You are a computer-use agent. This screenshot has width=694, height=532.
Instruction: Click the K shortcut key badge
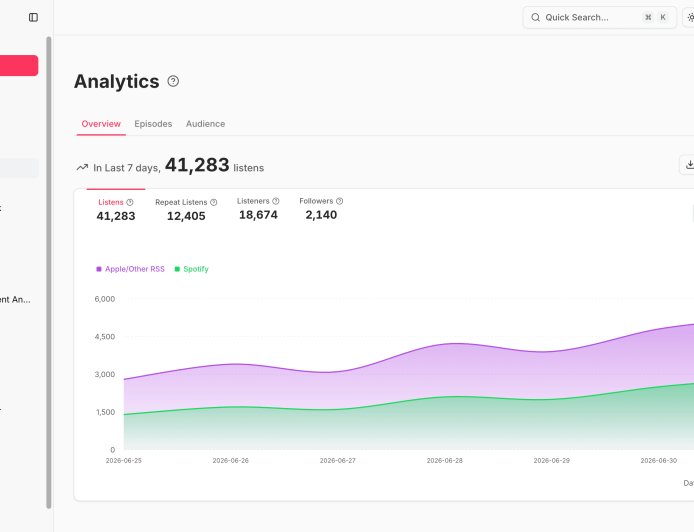point(663,17)
